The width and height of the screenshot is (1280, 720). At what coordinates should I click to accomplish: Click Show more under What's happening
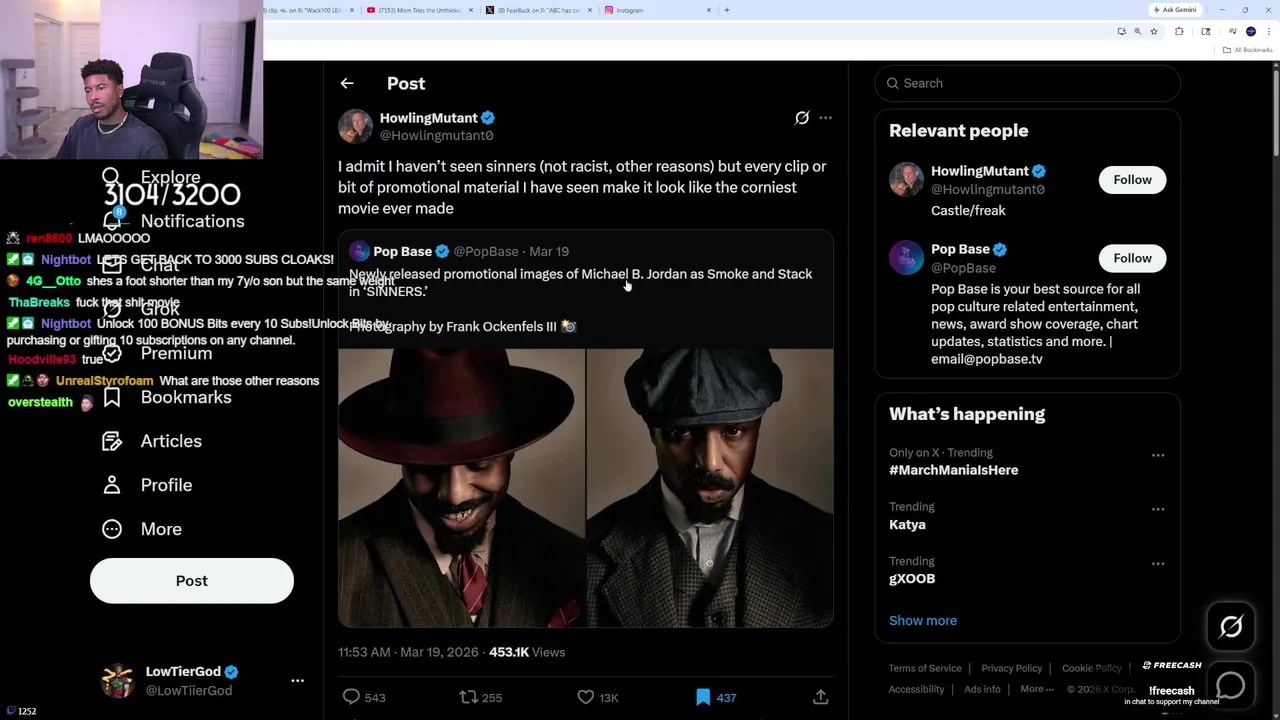click(x=923, y=620)
